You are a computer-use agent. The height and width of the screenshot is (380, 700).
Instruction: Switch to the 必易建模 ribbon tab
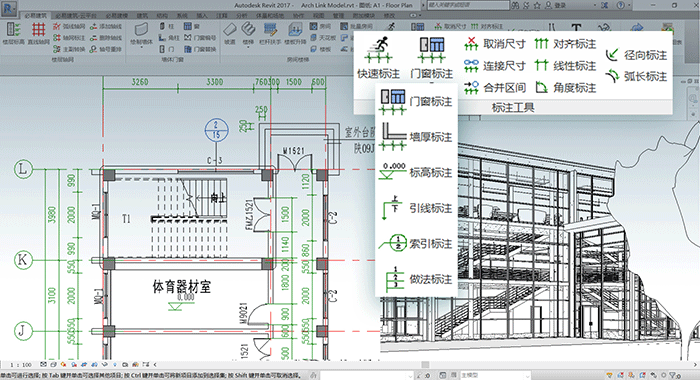[x=117, y=16]
